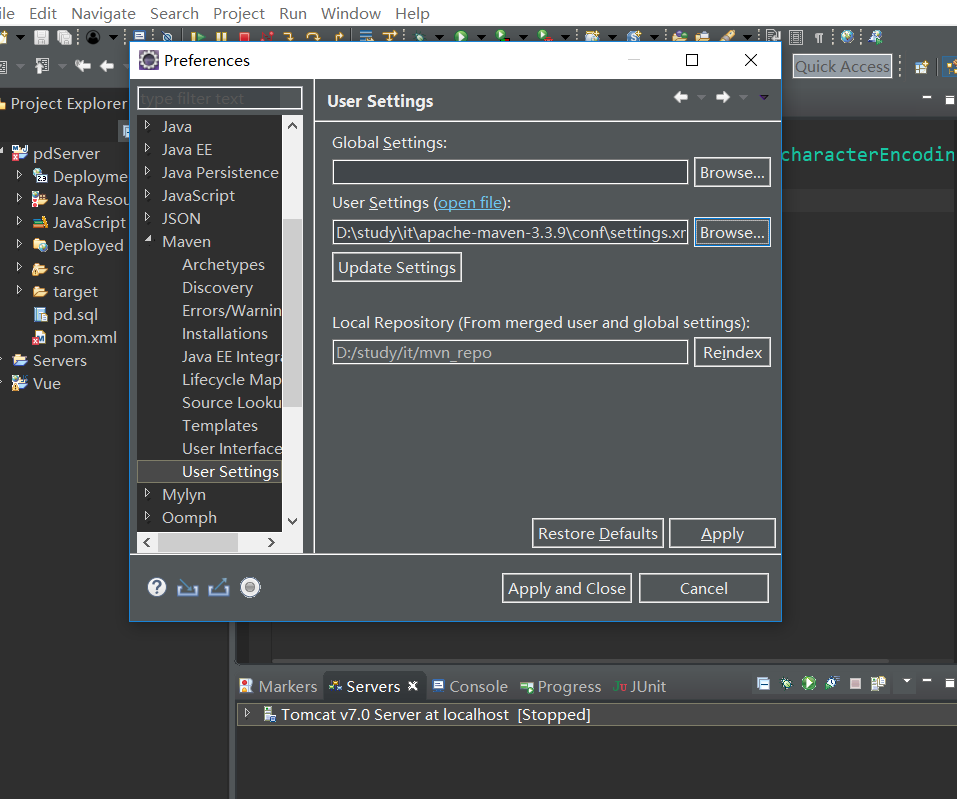957x799 pixels.
Task: Click the preferences tree horizontal scrollbar thumb
Action: [x=198, y=542]
